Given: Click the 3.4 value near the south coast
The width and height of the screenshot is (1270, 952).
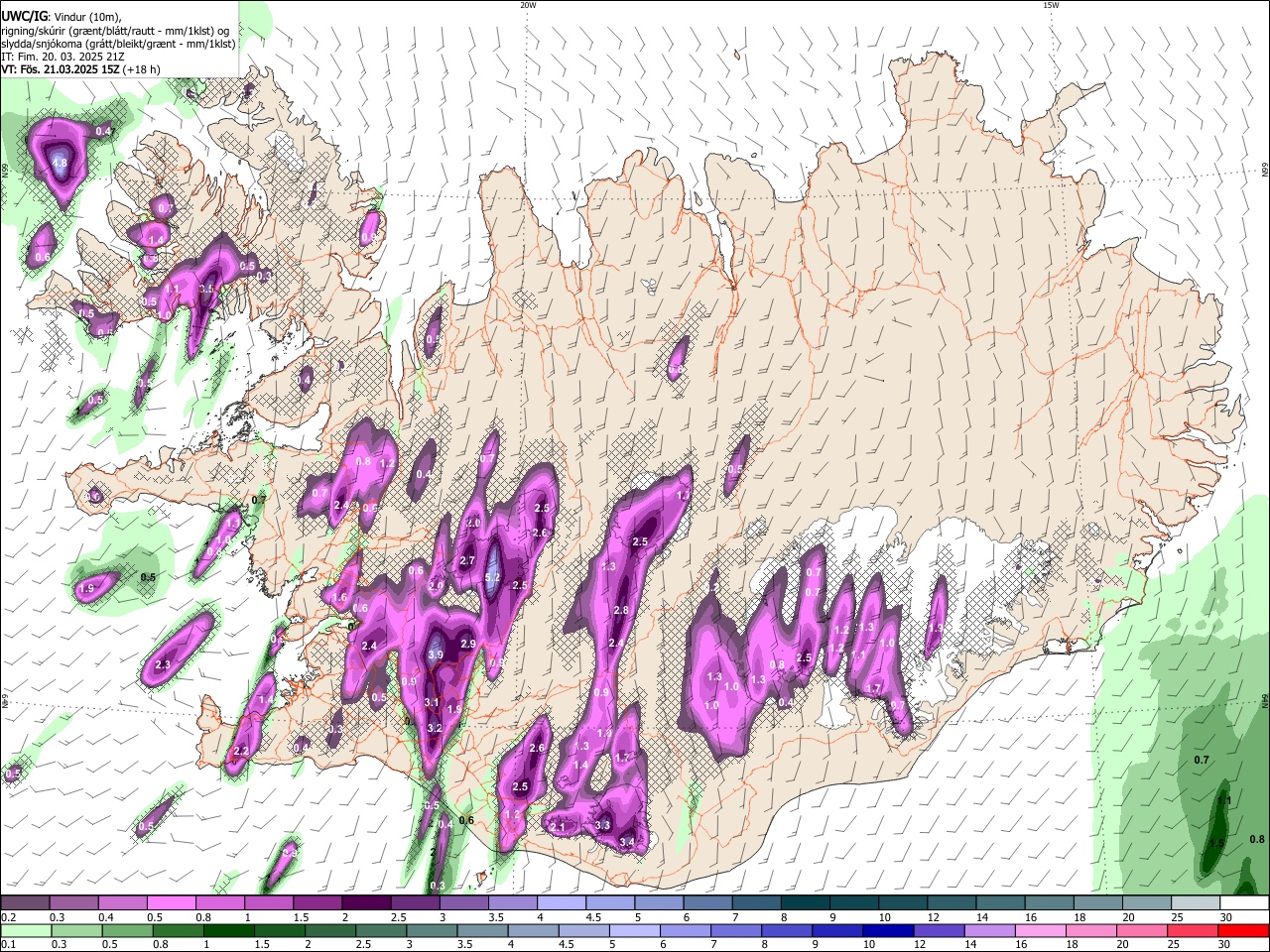Looking at the screenshot, I should point(627,842).
